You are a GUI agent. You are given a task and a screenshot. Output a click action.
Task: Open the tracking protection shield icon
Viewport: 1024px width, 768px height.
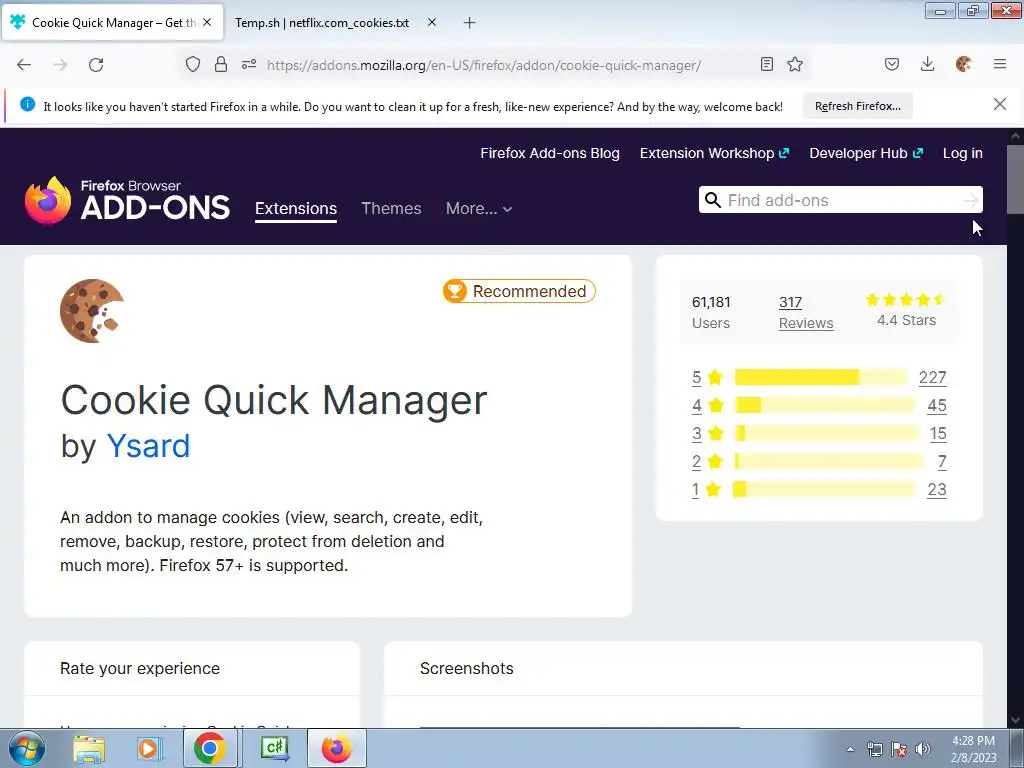pyautogui.click(x=193, y=64)
